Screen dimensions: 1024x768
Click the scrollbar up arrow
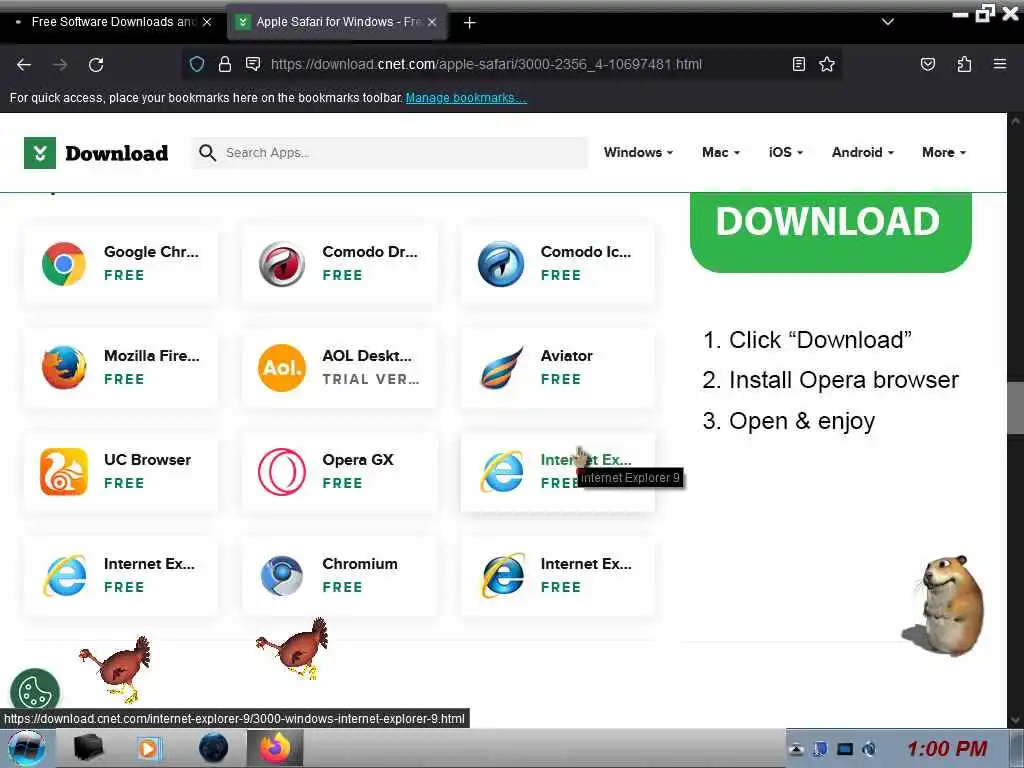coord(1015,121)
